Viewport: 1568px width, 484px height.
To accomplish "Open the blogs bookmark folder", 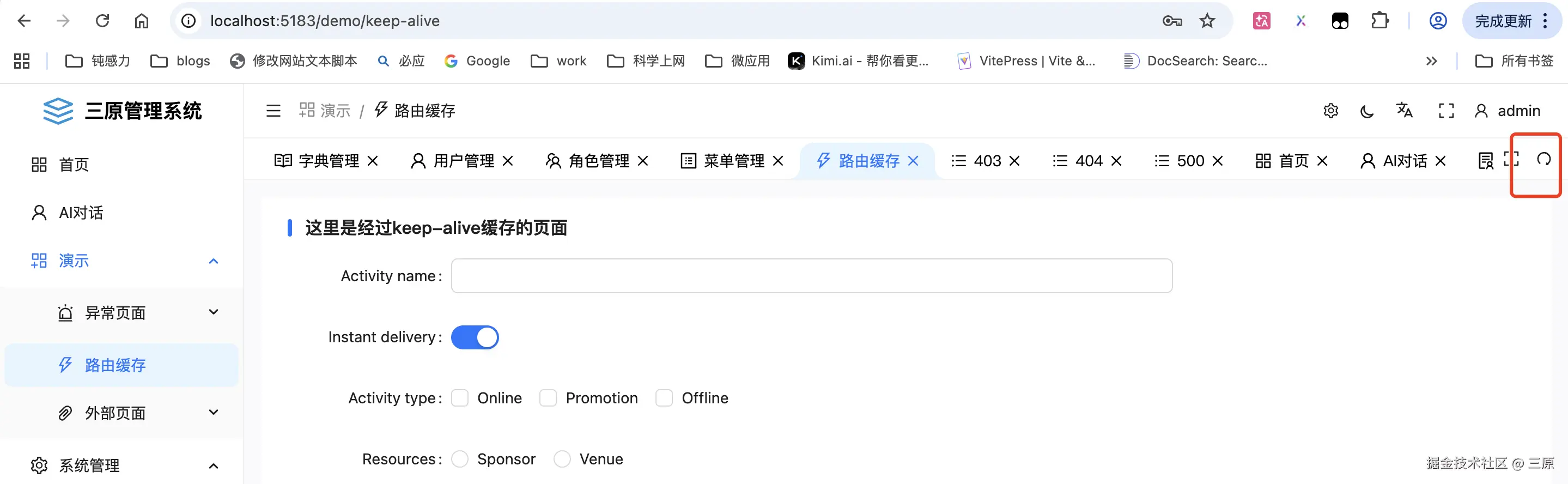I will coord(180,61).
